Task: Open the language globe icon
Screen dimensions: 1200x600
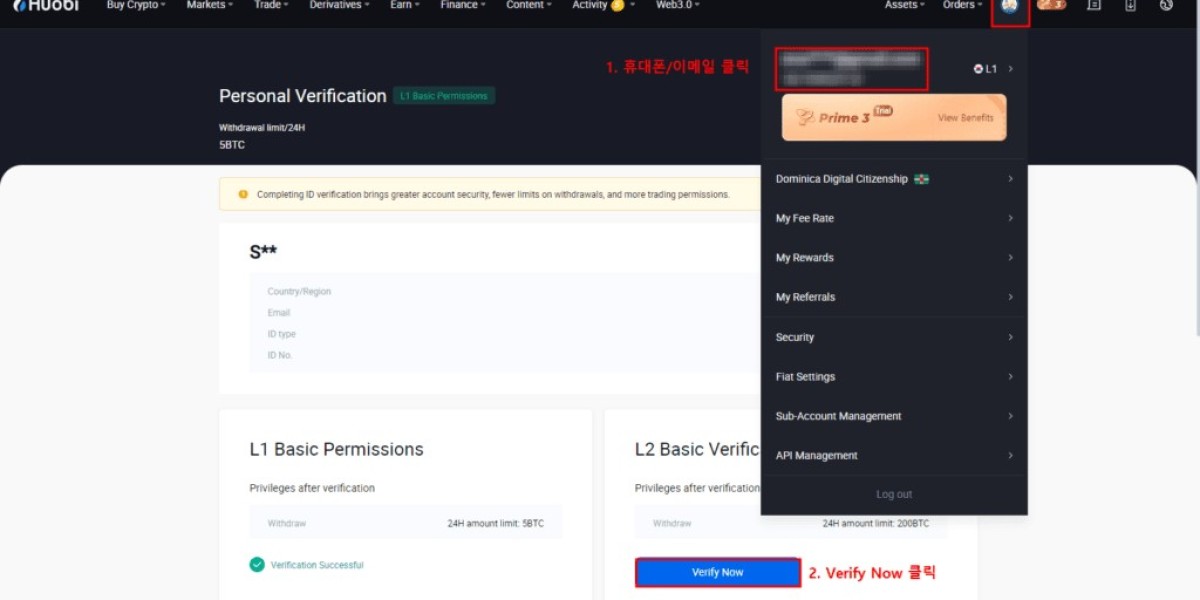Action: pyautogui.click(x=1166, y=5)
